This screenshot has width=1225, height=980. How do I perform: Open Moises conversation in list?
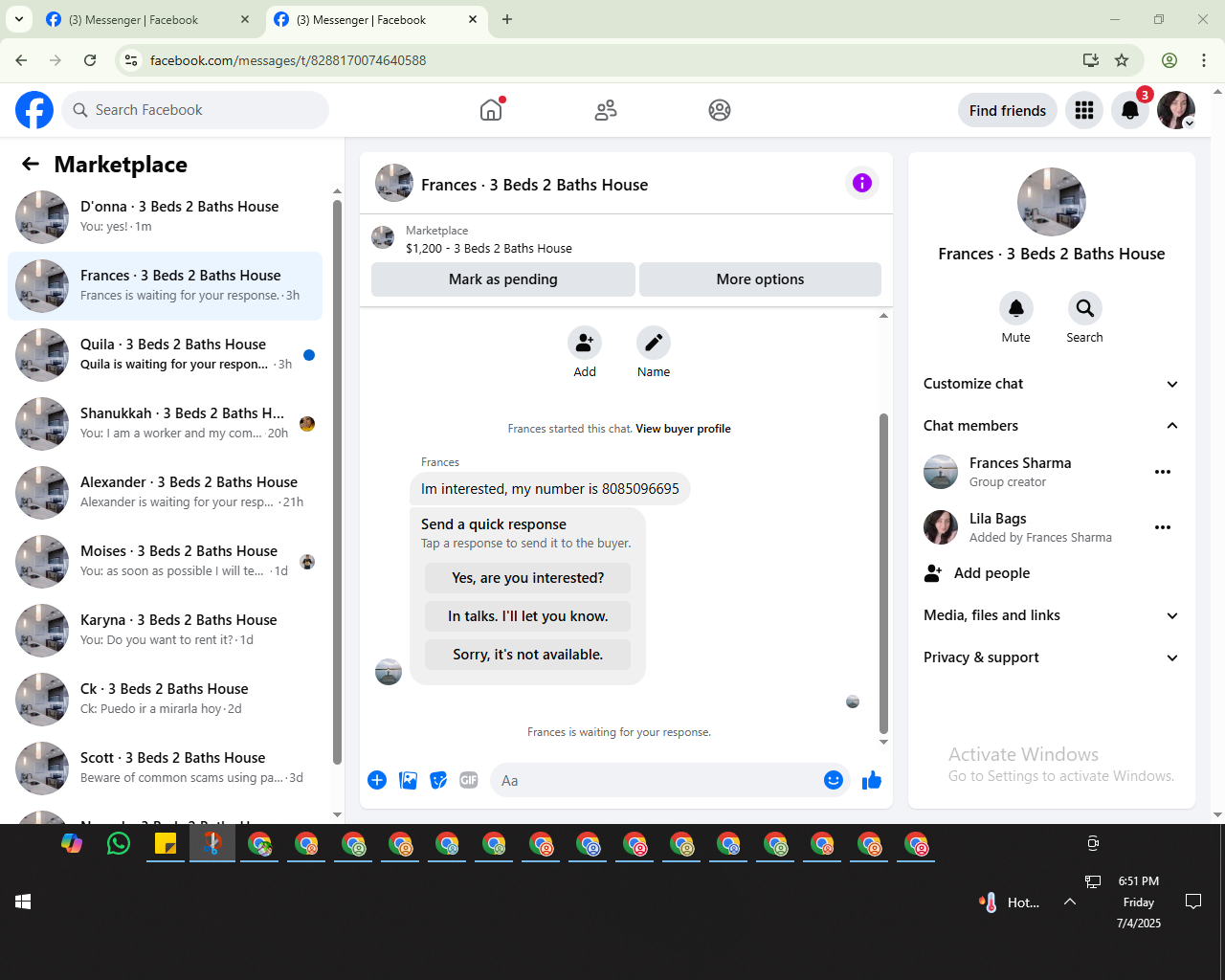pyautogui.click(x=165, y=562)
